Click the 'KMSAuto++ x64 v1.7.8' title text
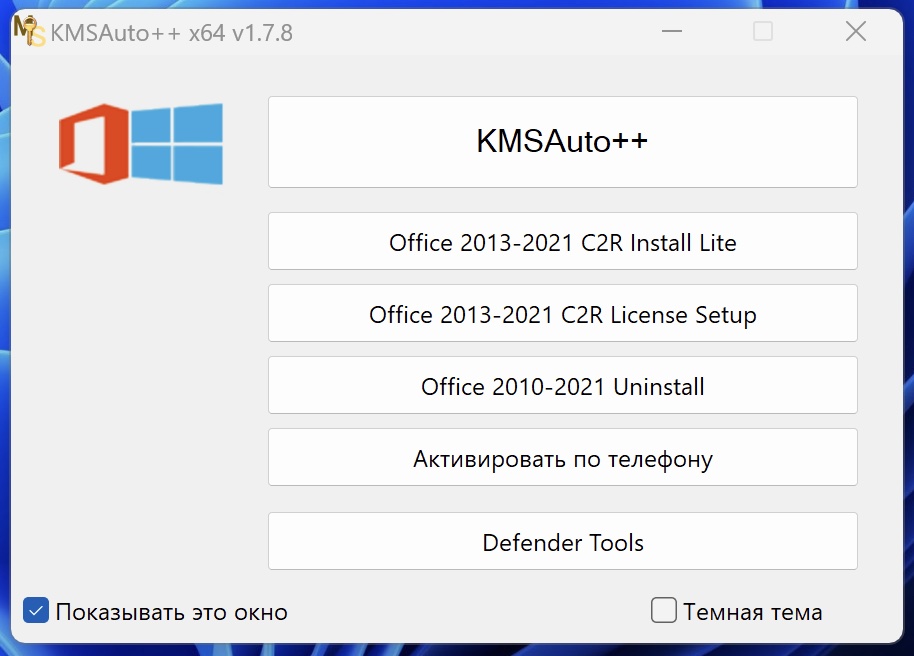 pyautogui.click(x=172, y=33)
